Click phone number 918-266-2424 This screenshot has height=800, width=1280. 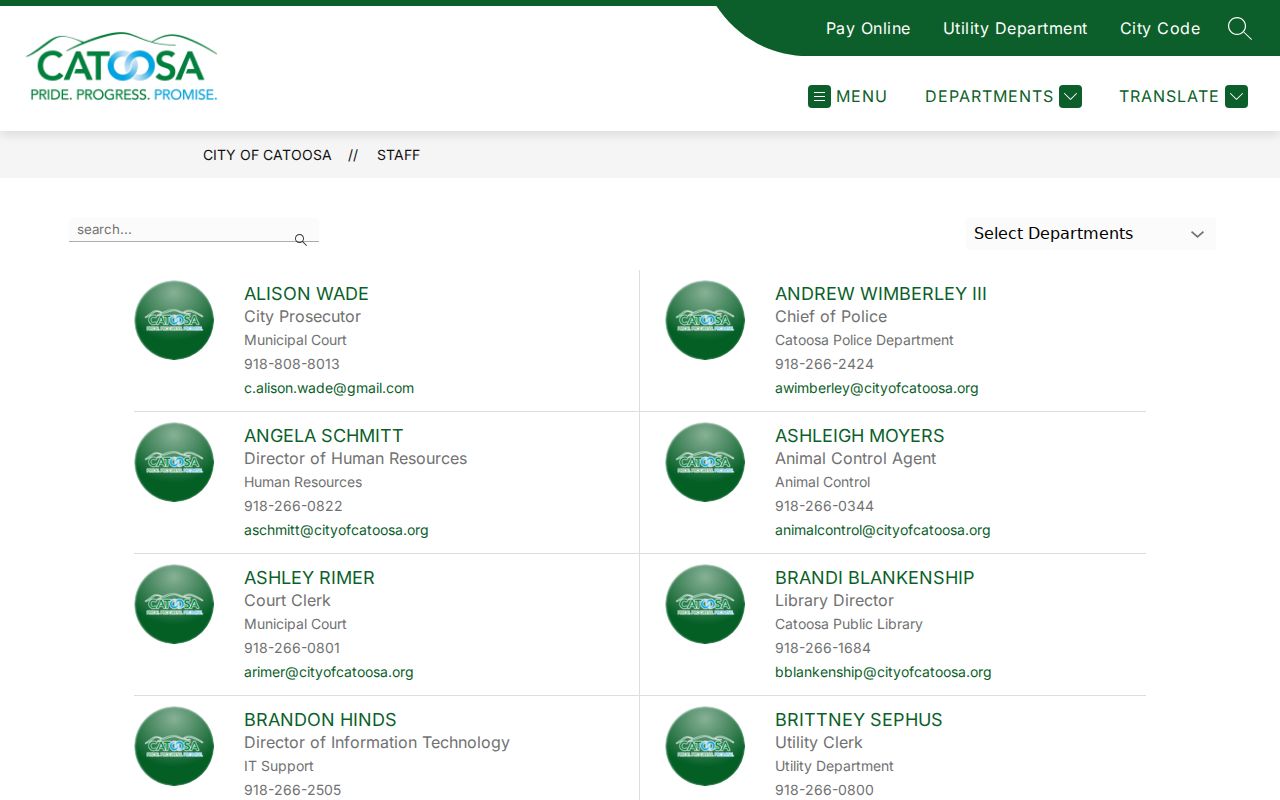(824, 364)
